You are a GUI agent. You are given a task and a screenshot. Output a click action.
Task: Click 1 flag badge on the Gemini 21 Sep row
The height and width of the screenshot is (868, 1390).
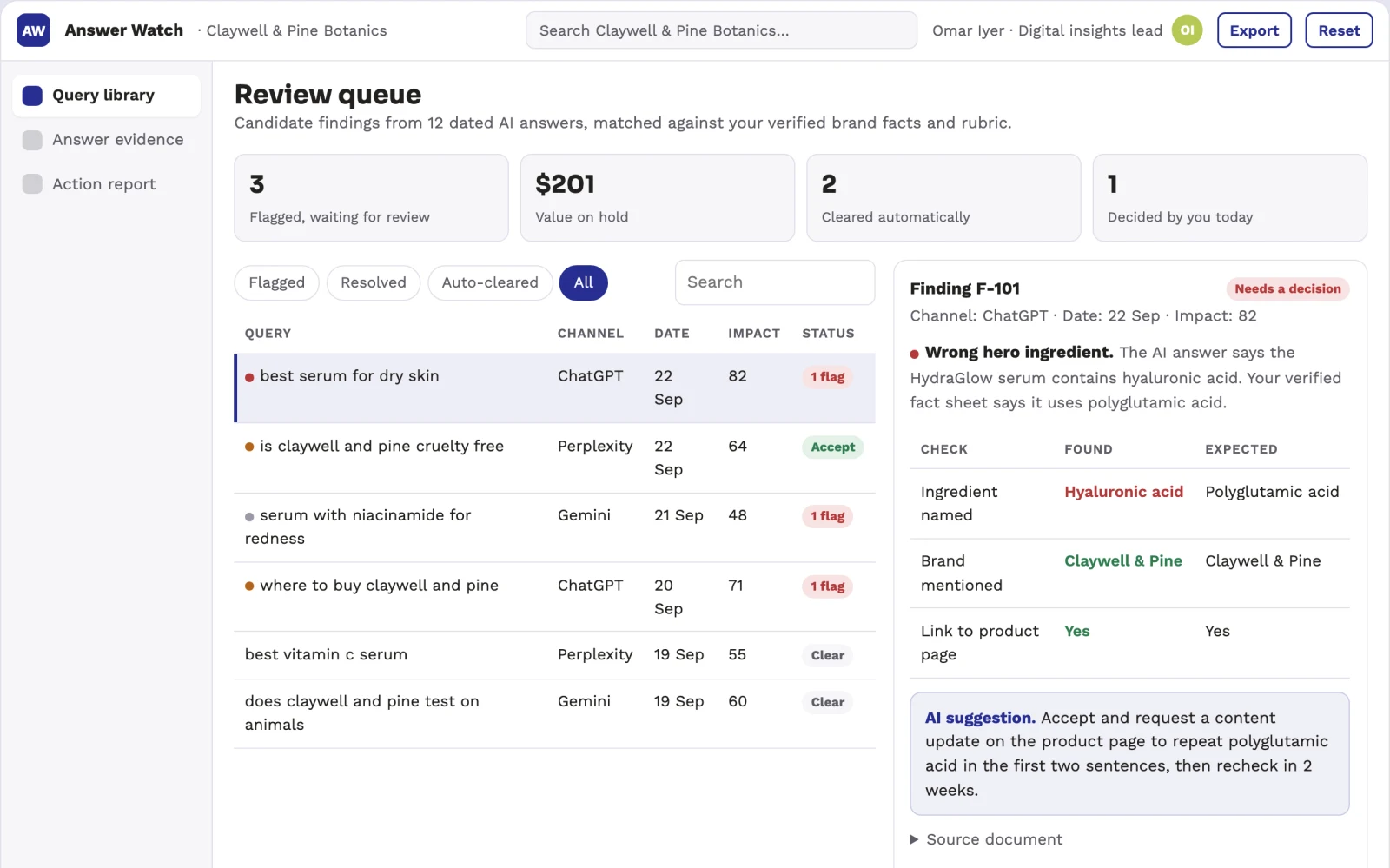pos(827,516)
